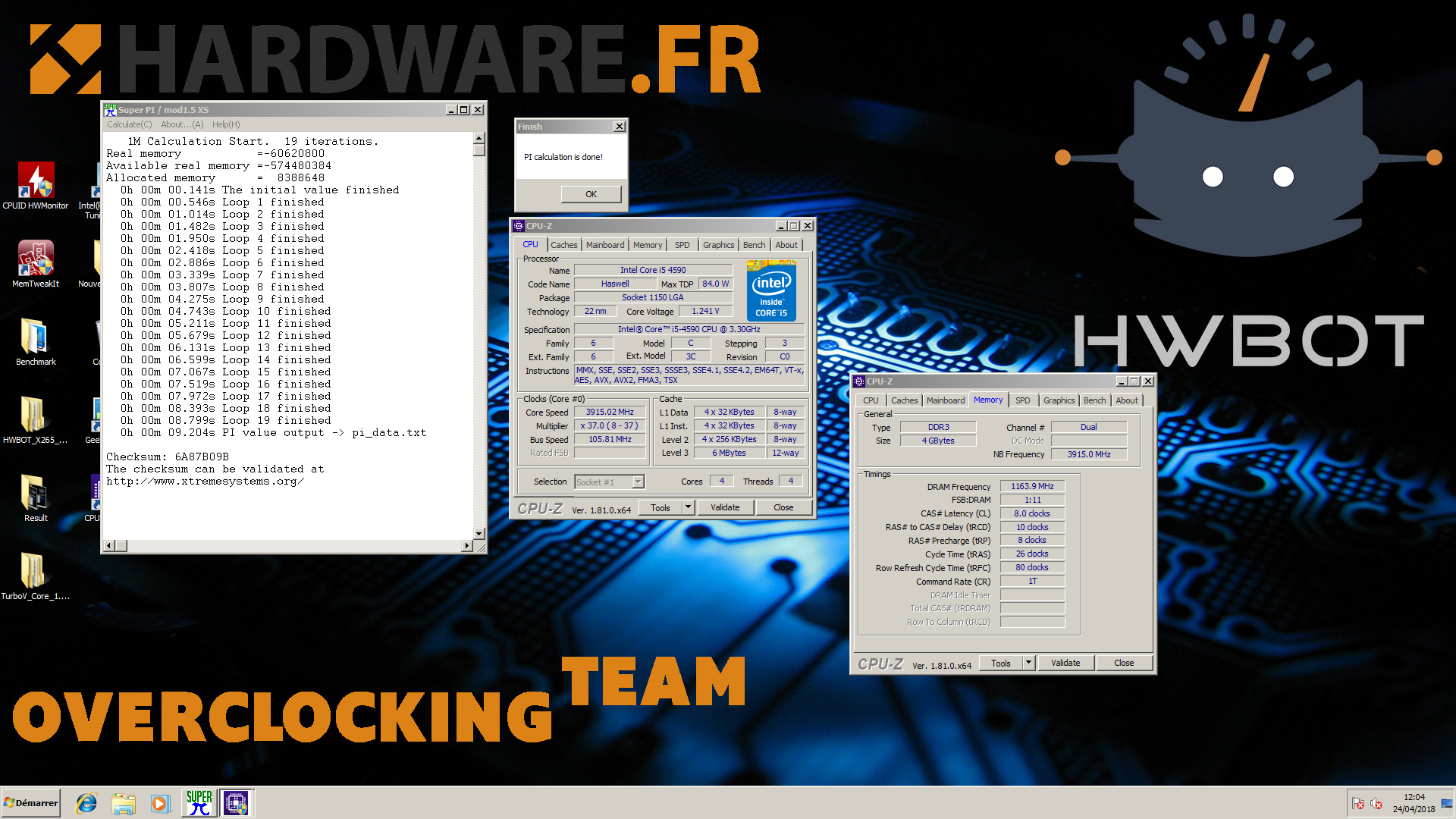1456x819 pixels.
Task: Launch media player taskbar icon
Action: point(160,803)
